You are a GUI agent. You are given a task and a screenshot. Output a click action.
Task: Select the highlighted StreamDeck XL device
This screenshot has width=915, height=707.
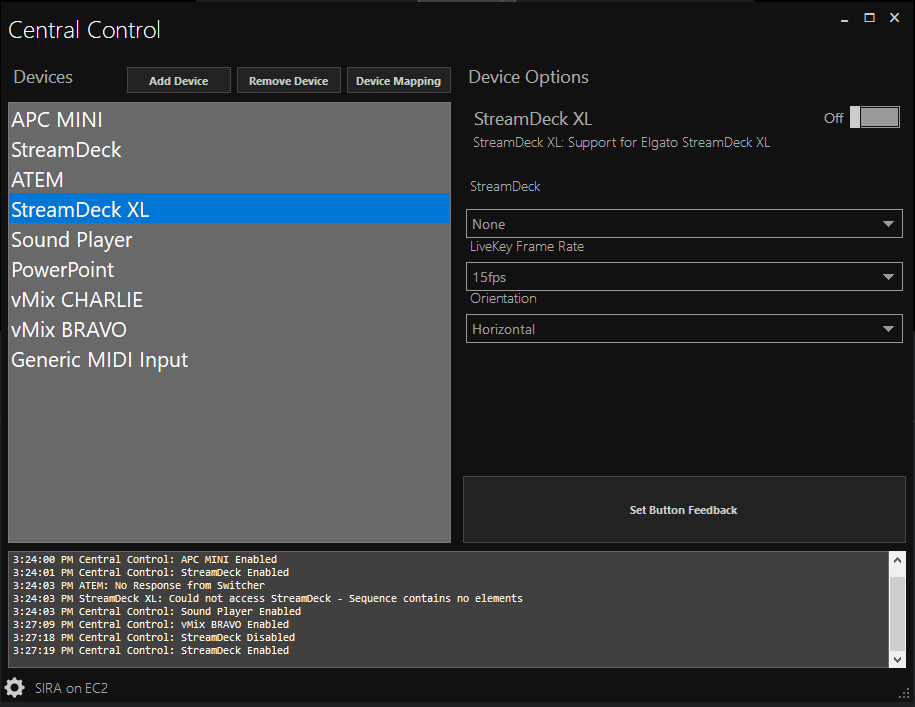[x=230, y=209]
